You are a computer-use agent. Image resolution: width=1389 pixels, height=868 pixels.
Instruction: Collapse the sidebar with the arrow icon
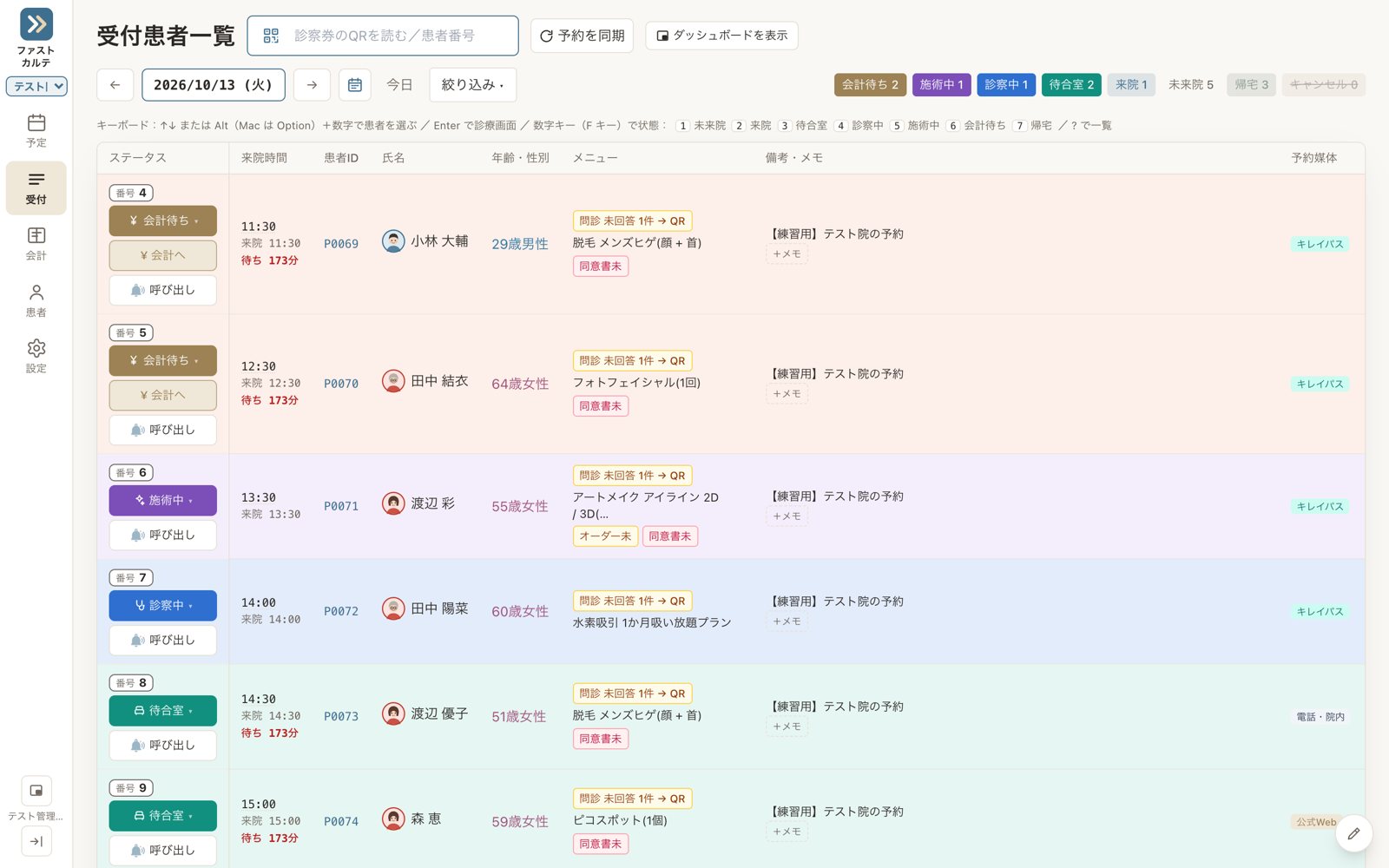[36, 841]
